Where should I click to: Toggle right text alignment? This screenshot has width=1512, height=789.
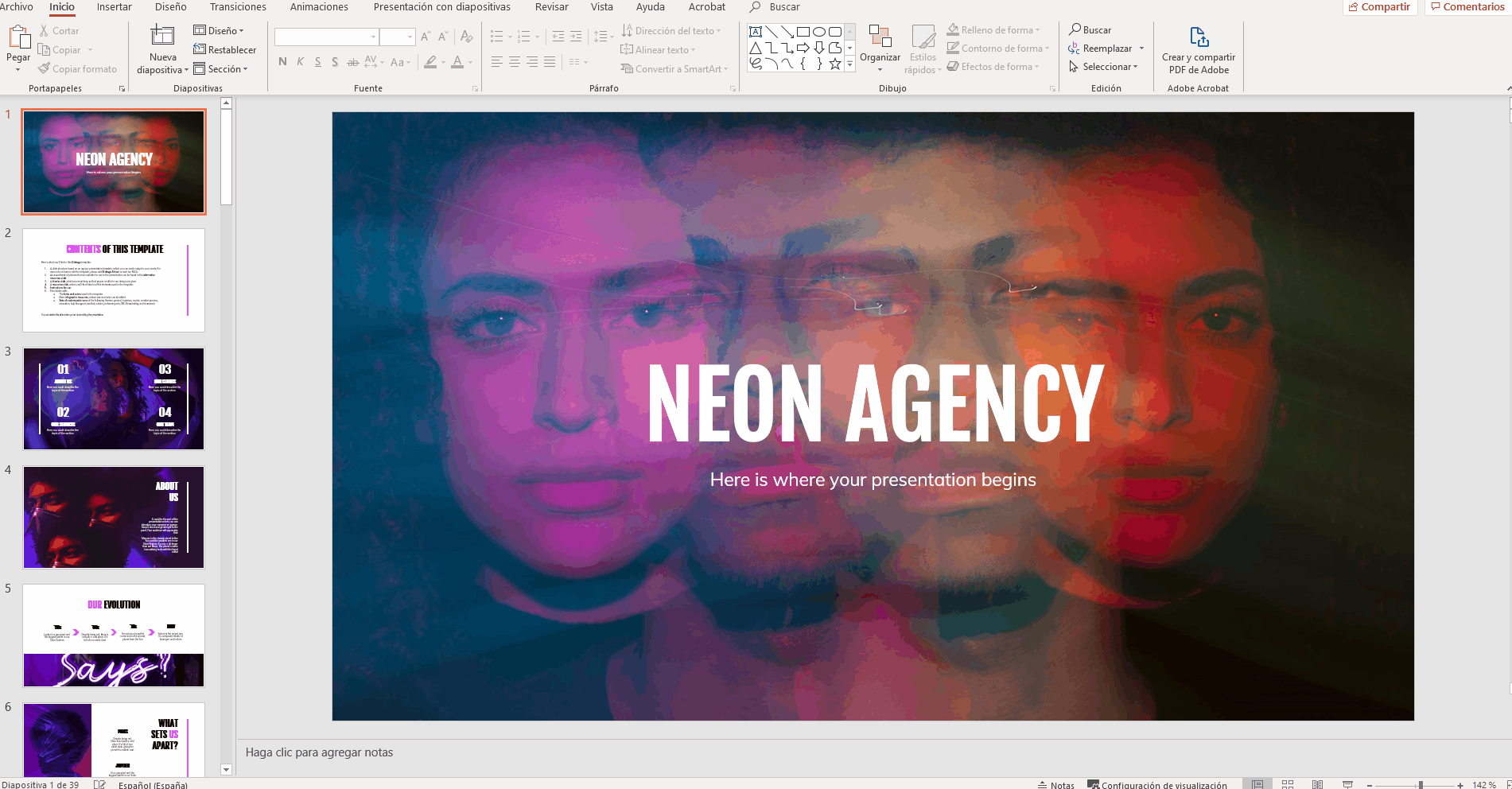pos(532,62)
